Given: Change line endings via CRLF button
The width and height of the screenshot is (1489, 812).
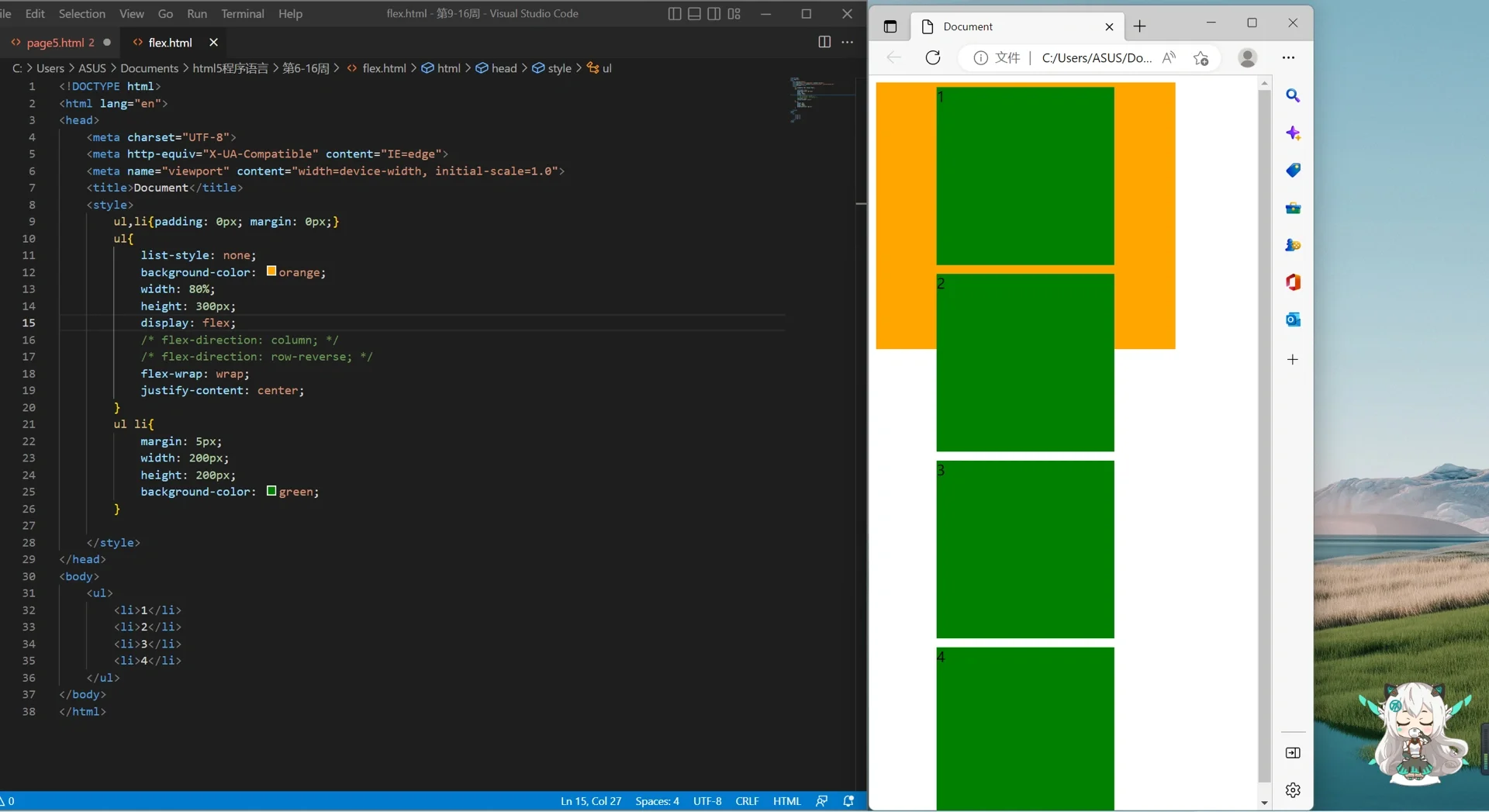Looking at the screenshot, I should (747, 800).
